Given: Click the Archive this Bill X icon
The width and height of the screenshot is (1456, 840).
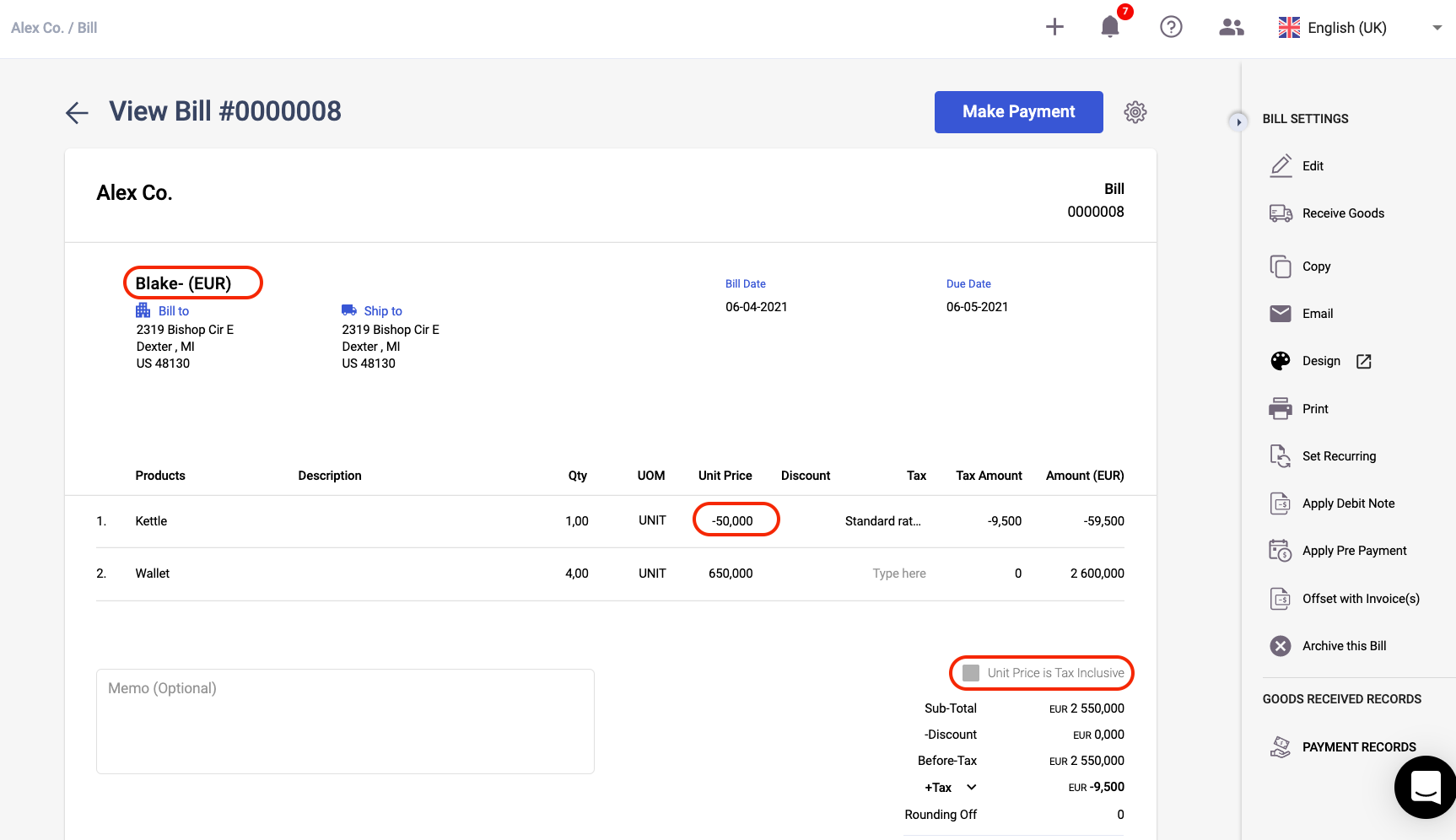Looking at the screenshot, I should point(1281,646).
